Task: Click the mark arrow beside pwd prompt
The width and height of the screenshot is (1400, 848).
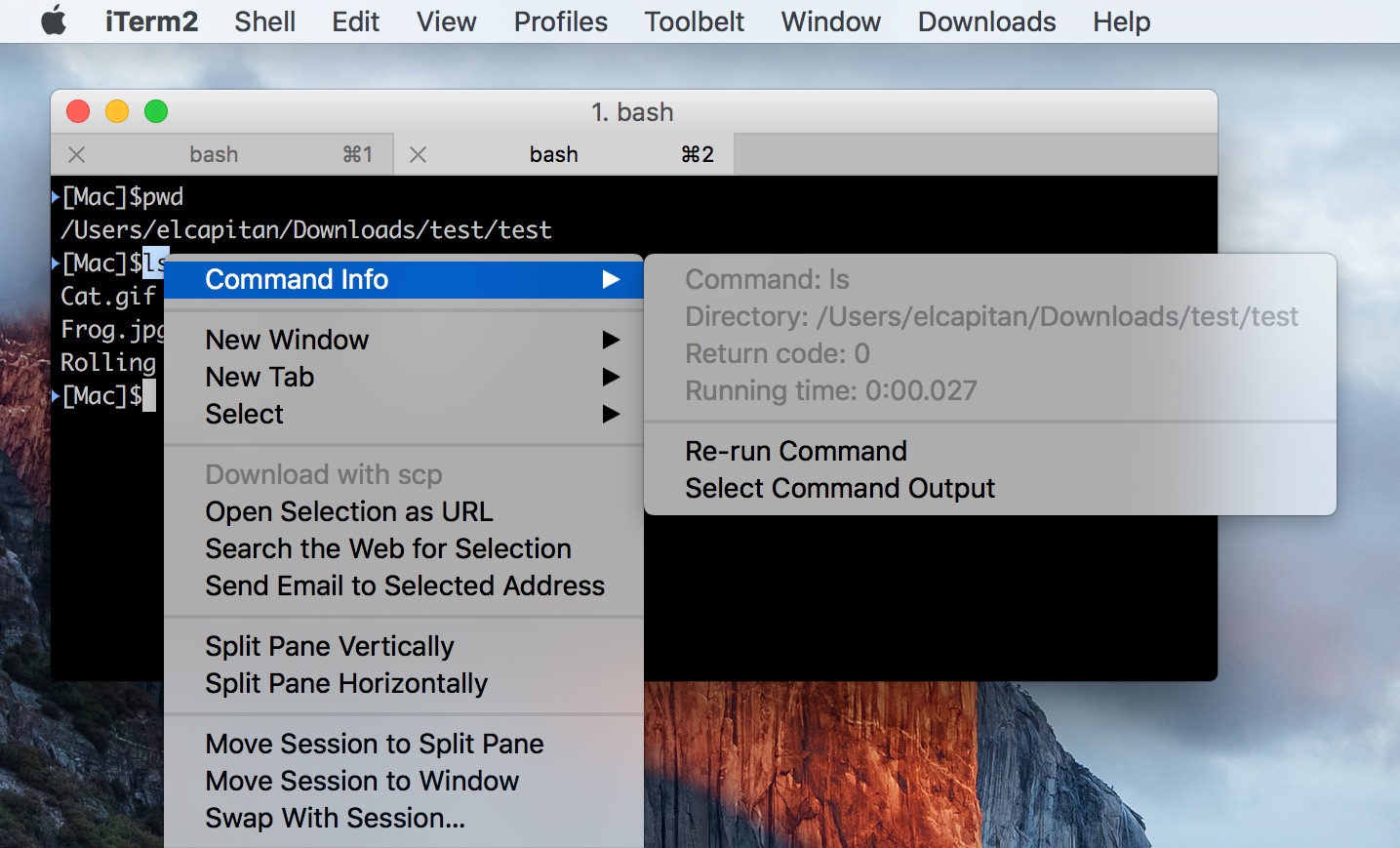Action: (x=56, y=197)
